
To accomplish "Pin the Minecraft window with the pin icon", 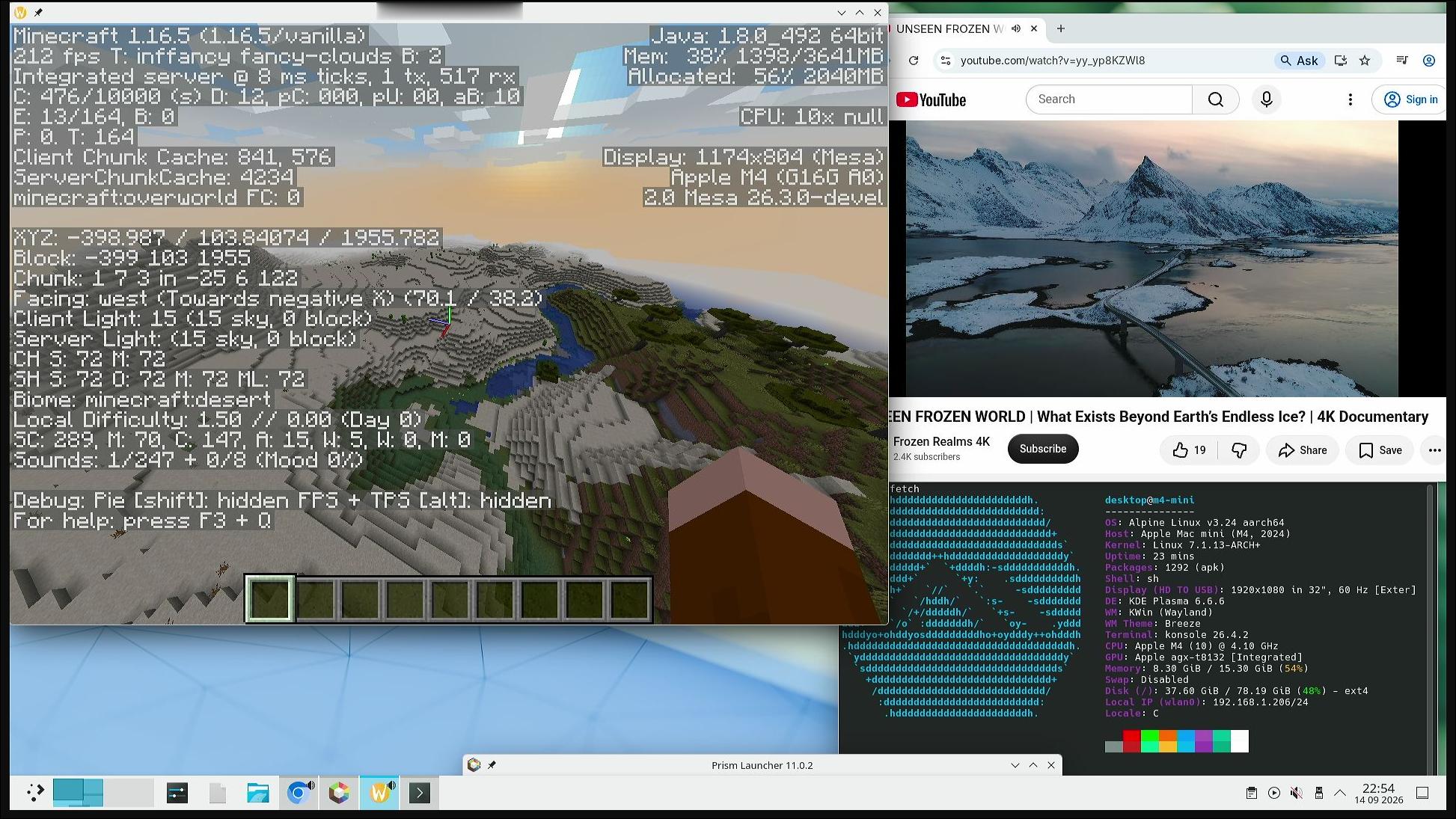I will (x=38, y=13).
